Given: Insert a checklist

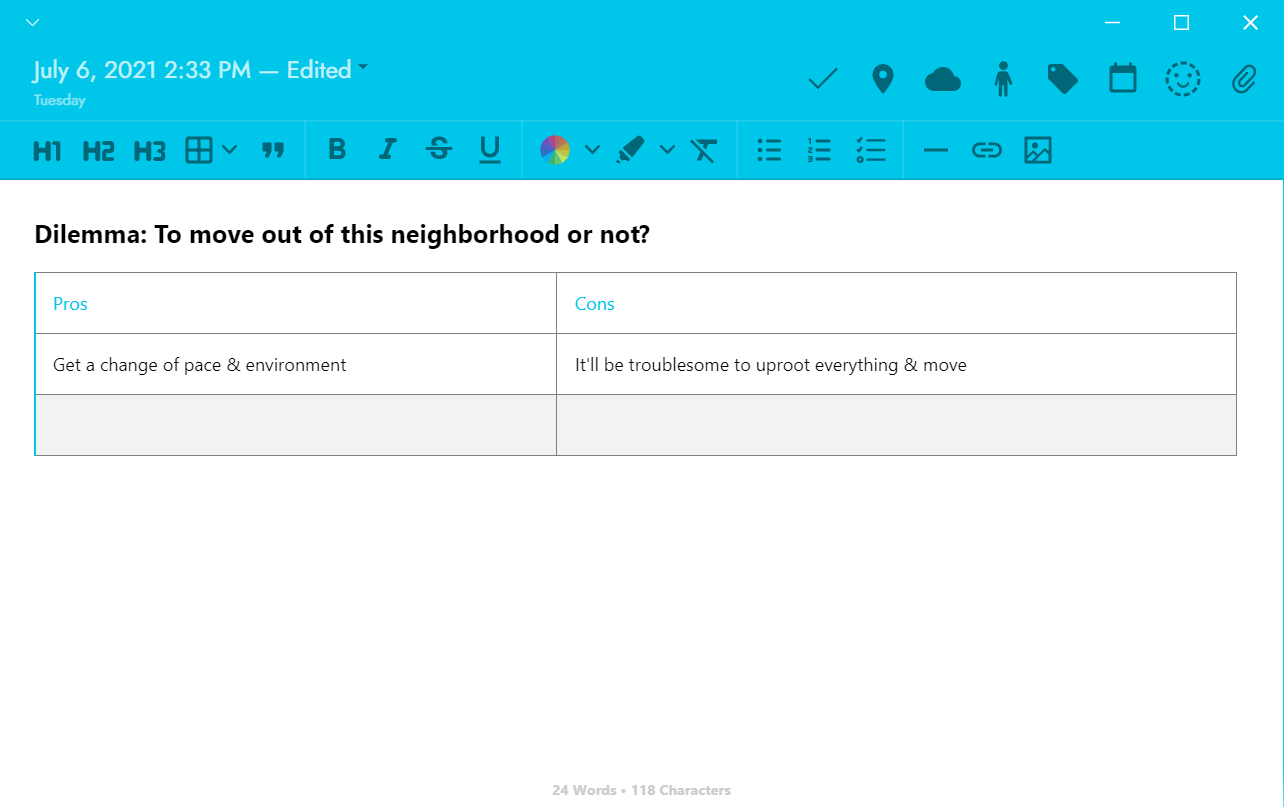Looking at the screenshot, I should tap(871, 150).
